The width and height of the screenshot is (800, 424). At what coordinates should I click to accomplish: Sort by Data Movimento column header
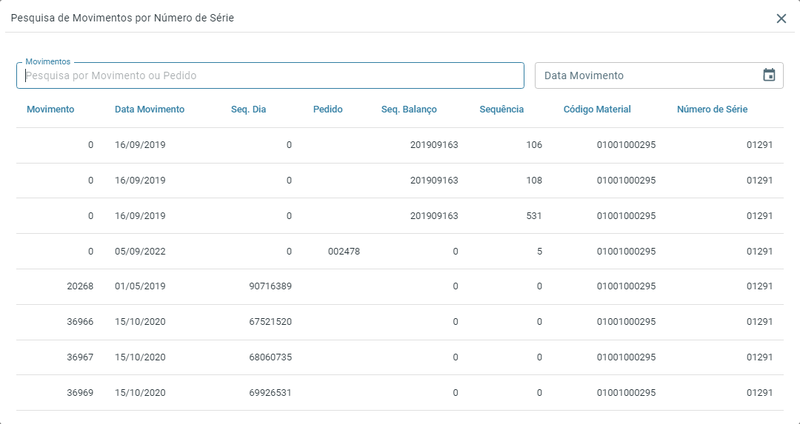[x=150, y=109]
